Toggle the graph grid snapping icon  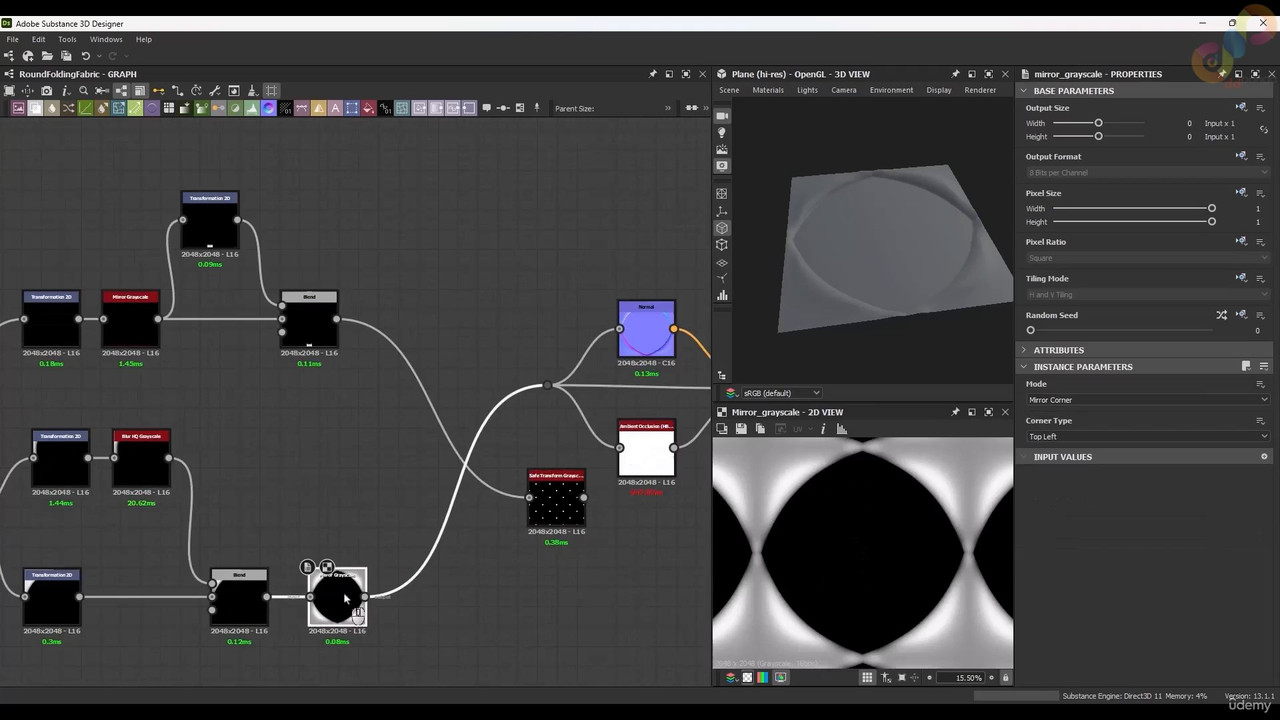[271, 91]
